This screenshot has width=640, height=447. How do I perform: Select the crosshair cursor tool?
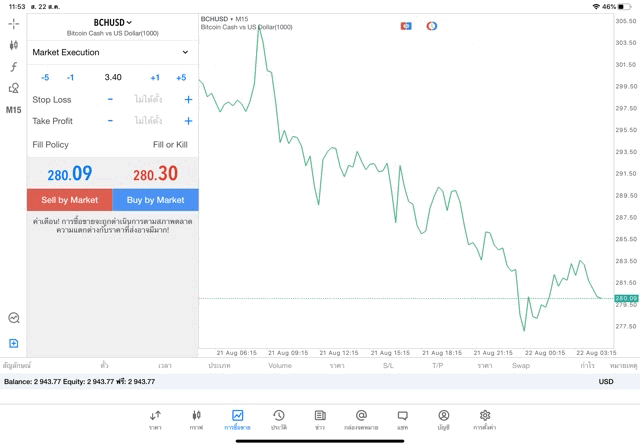click(x=13, y=23)
